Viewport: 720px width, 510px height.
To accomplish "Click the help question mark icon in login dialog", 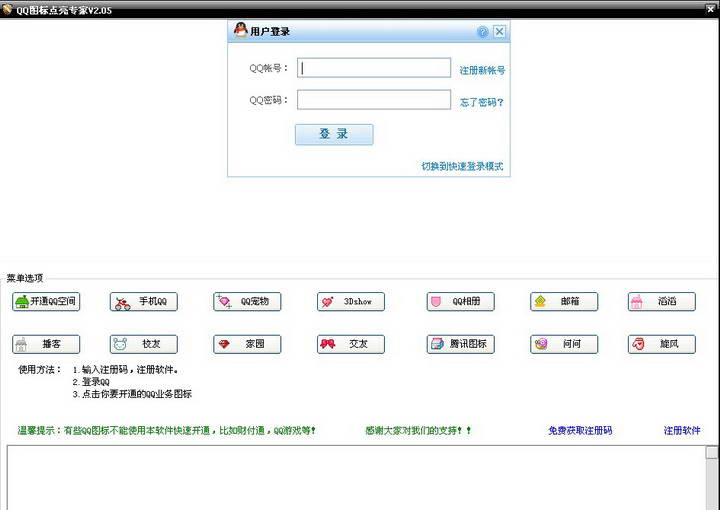I will coord(483,32).
